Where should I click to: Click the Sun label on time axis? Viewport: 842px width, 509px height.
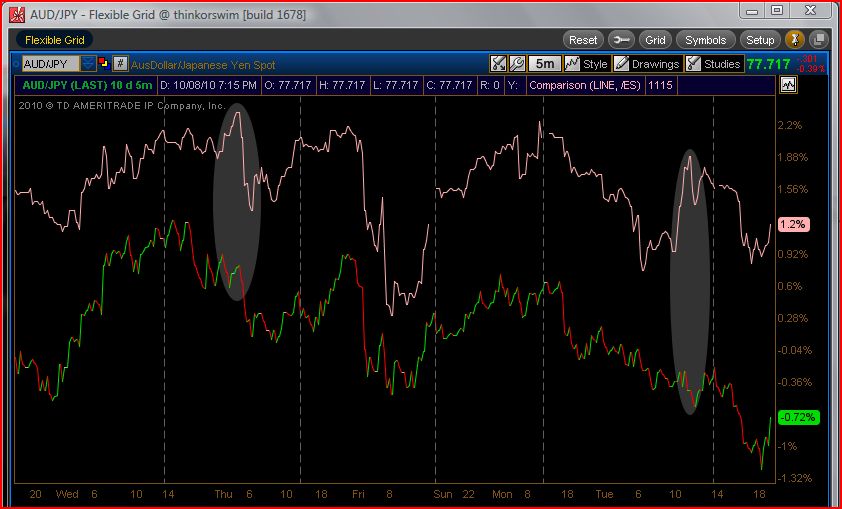tap(443, 494)
